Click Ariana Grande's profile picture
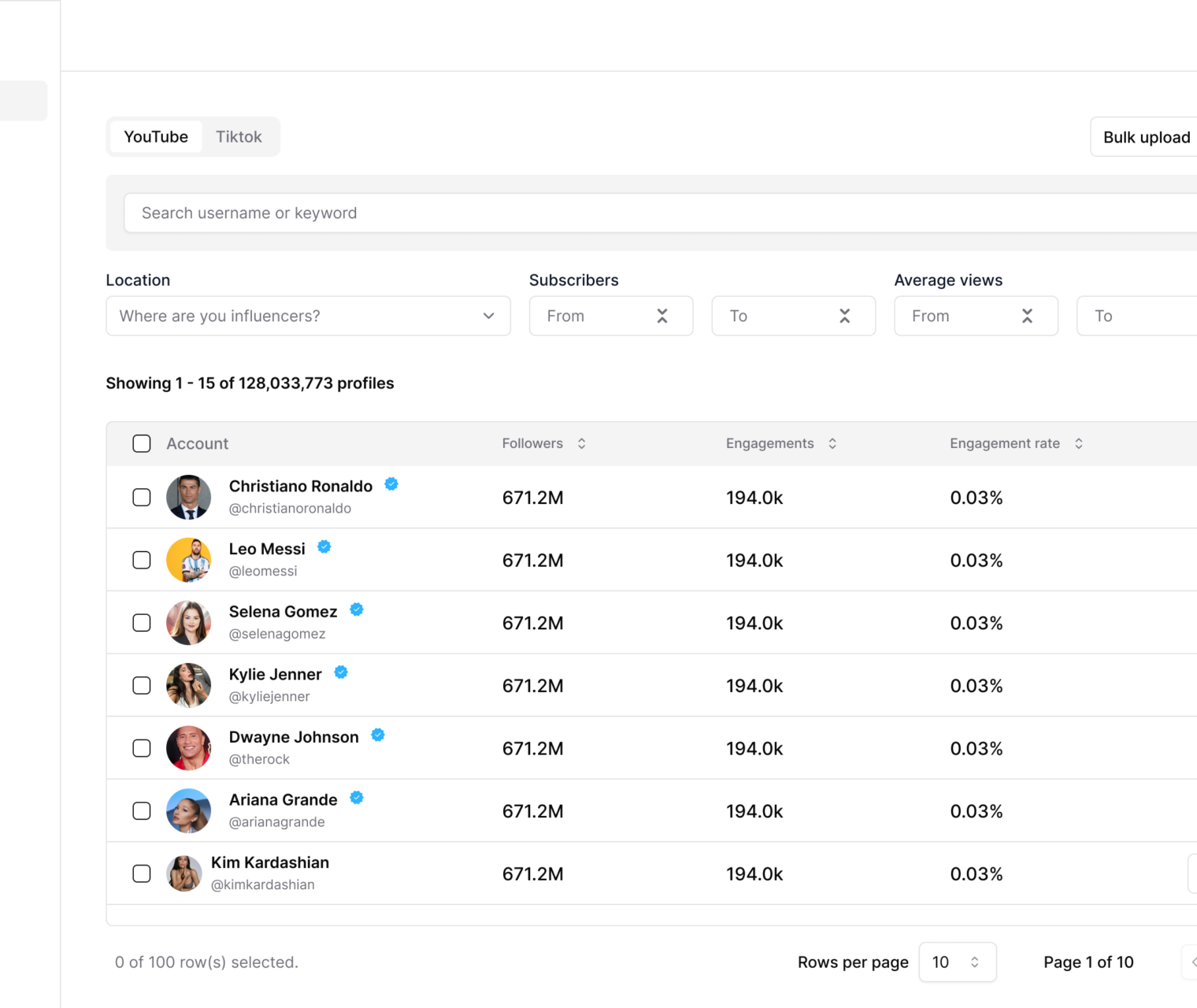This screenshot has width=1197, height=1008. point(189,811)
